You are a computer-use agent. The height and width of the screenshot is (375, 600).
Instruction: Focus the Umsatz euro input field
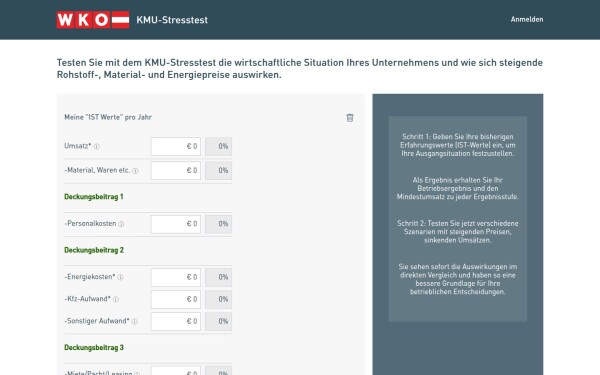(x=176, y=147)
